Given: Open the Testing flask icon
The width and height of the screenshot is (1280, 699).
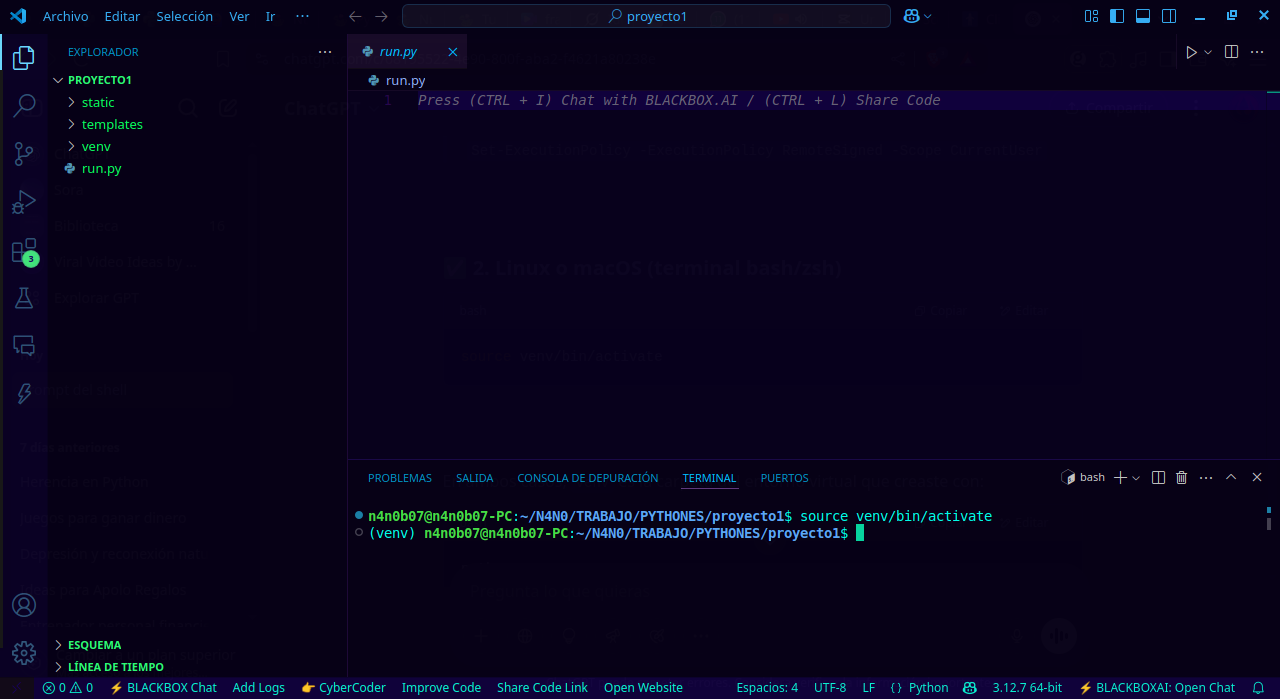Looking at the screenshot, I should point(24,297).
